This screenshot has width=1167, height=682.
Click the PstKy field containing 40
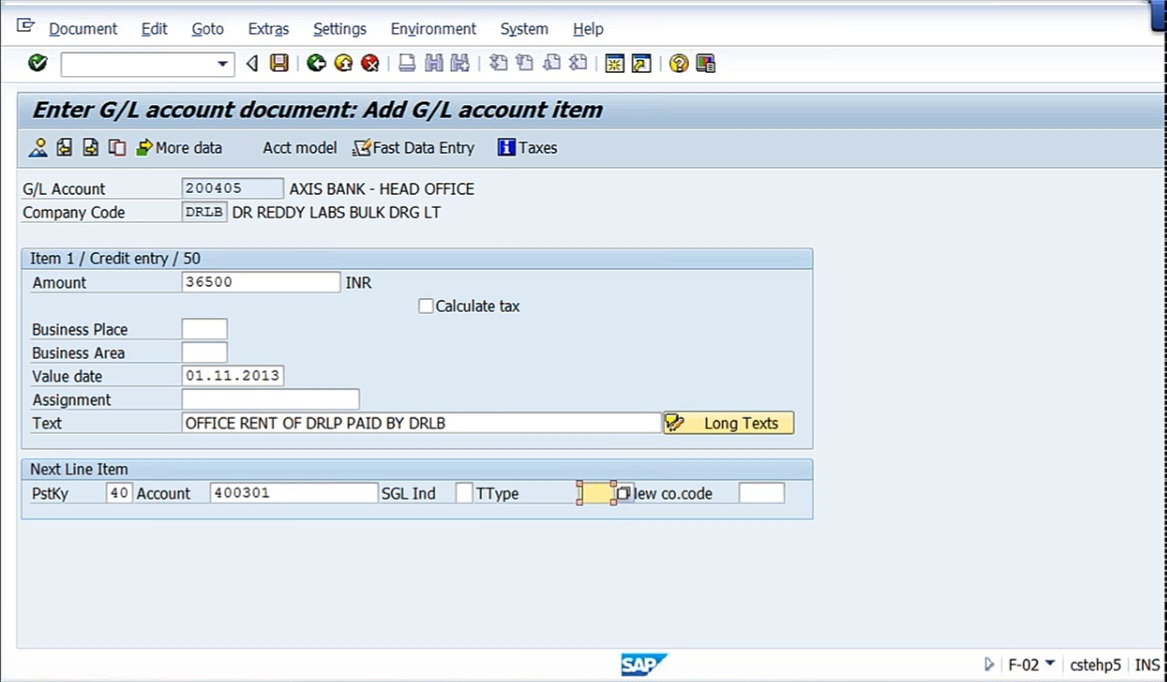click(119, 493)
